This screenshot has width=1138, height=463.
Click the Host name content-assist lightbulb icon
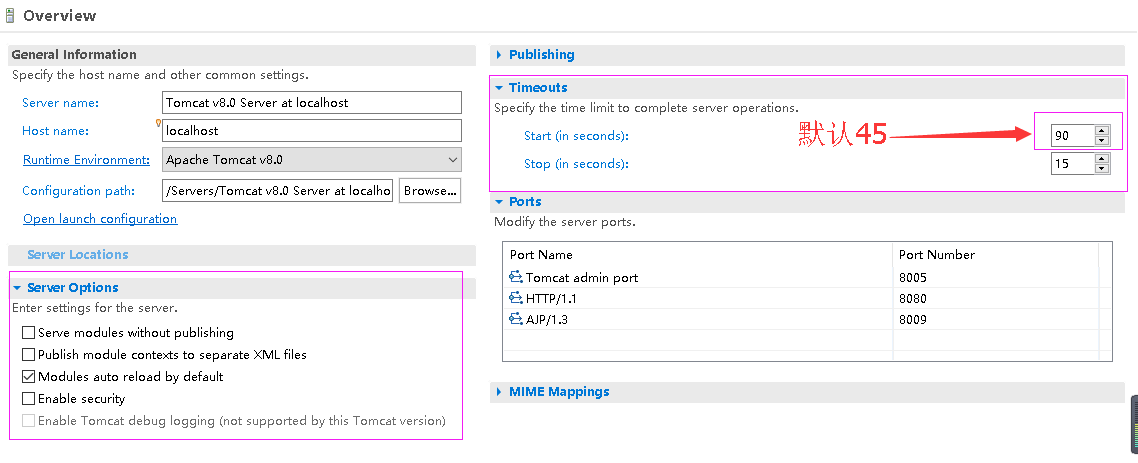(x=159, y=123)
